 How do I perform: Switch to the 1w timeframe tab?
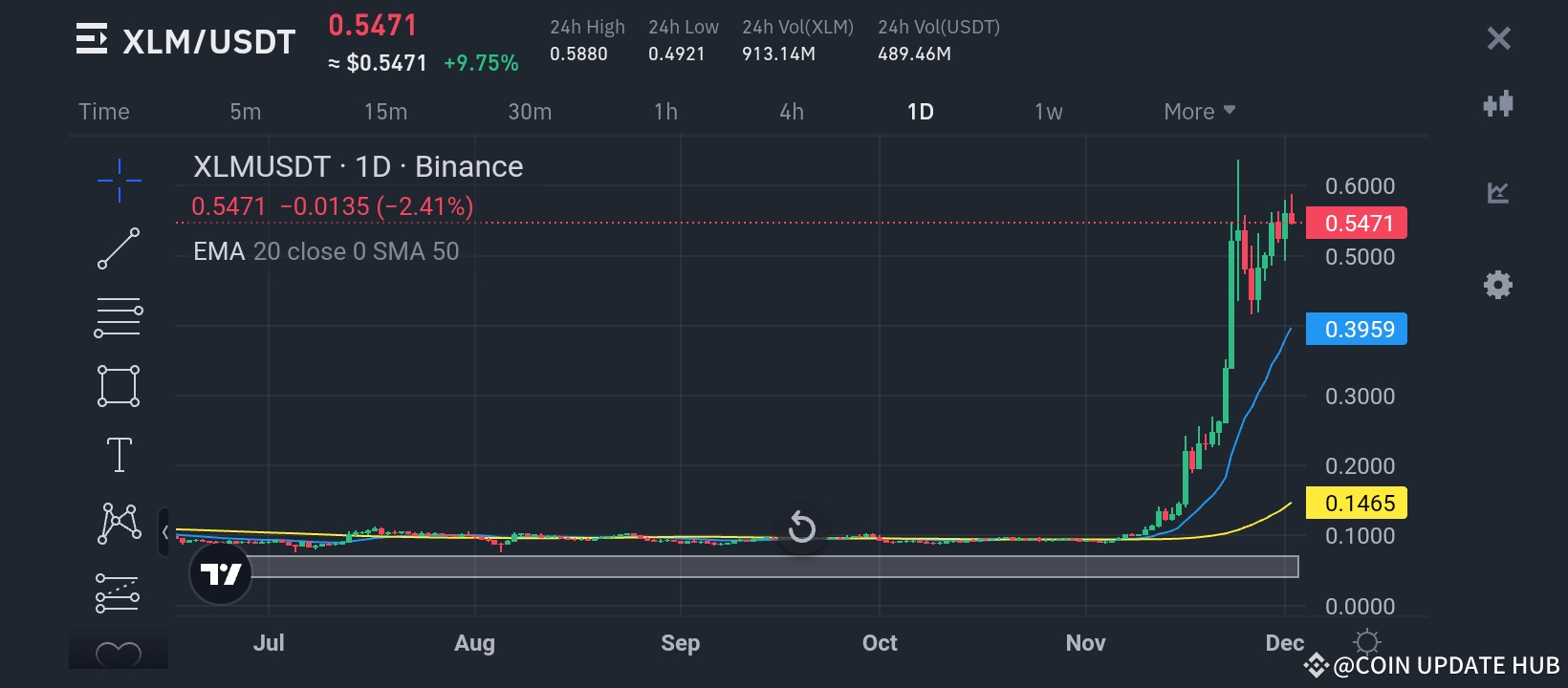click(x=1048, y=112)
